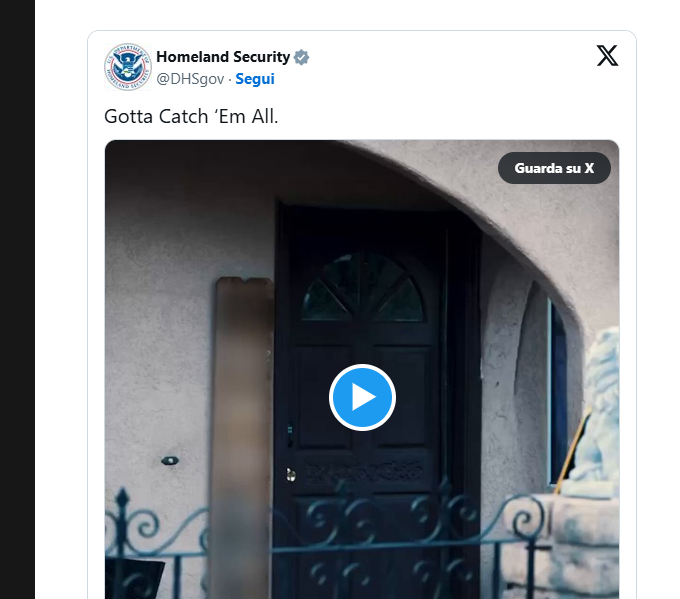
Task: Click the Homeland Security display name
Action: click(223, 57)
